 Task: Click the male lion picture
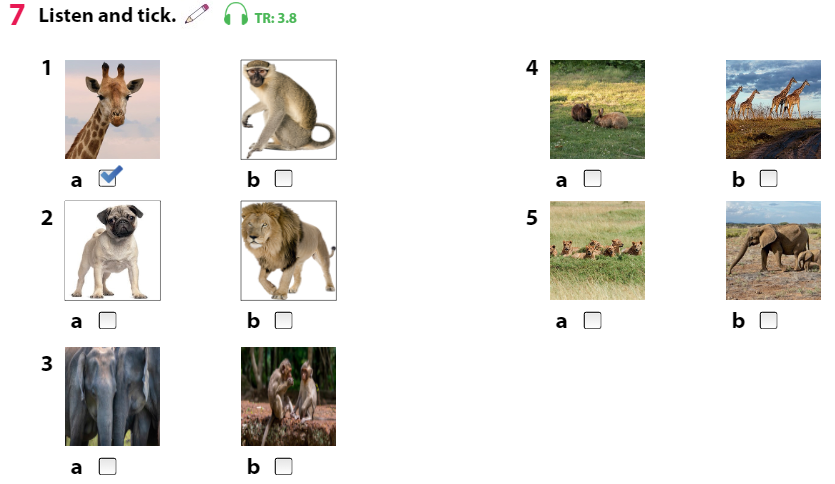288,251
